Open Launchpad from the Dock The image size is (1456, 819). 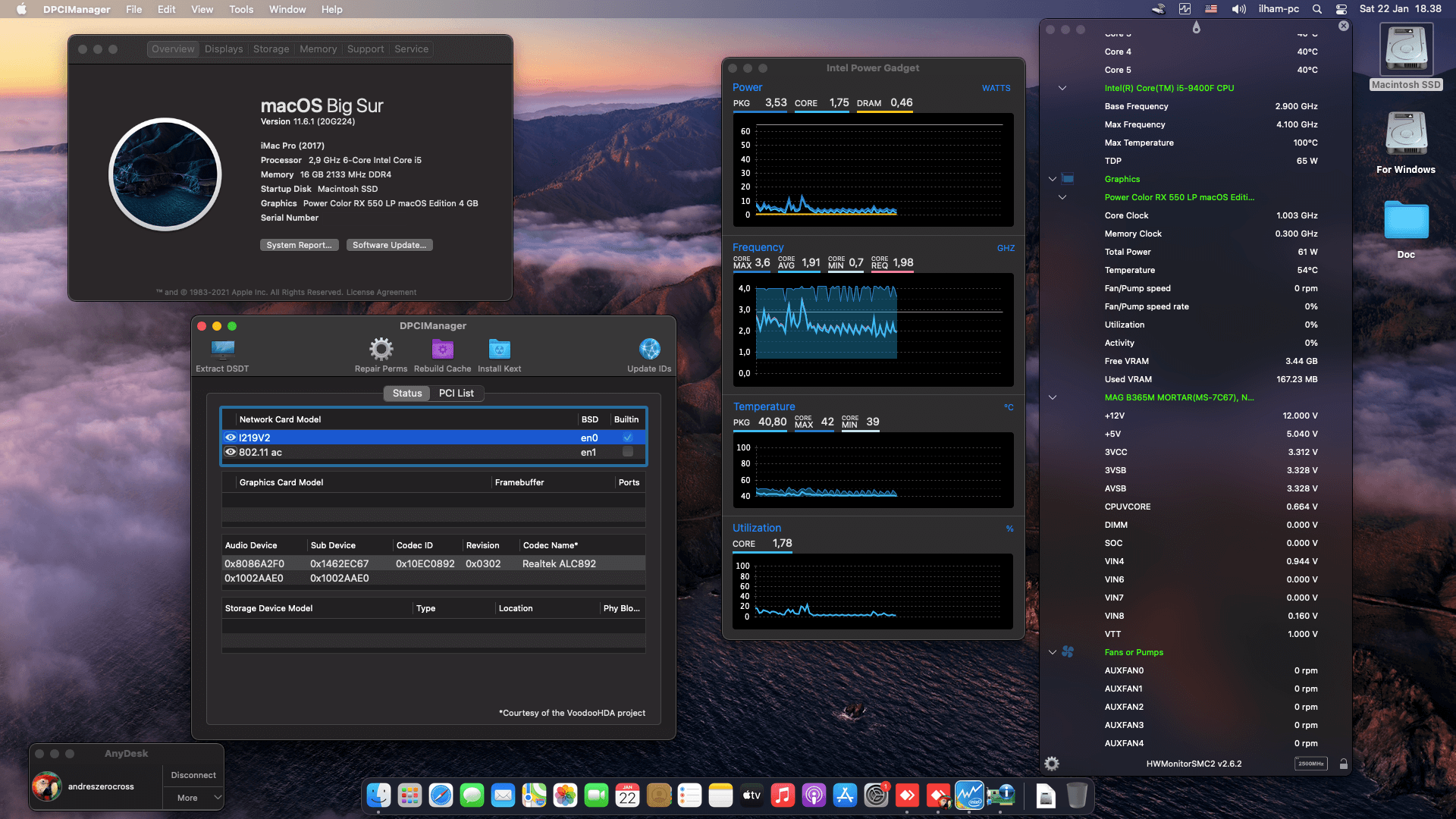(409, 795)
